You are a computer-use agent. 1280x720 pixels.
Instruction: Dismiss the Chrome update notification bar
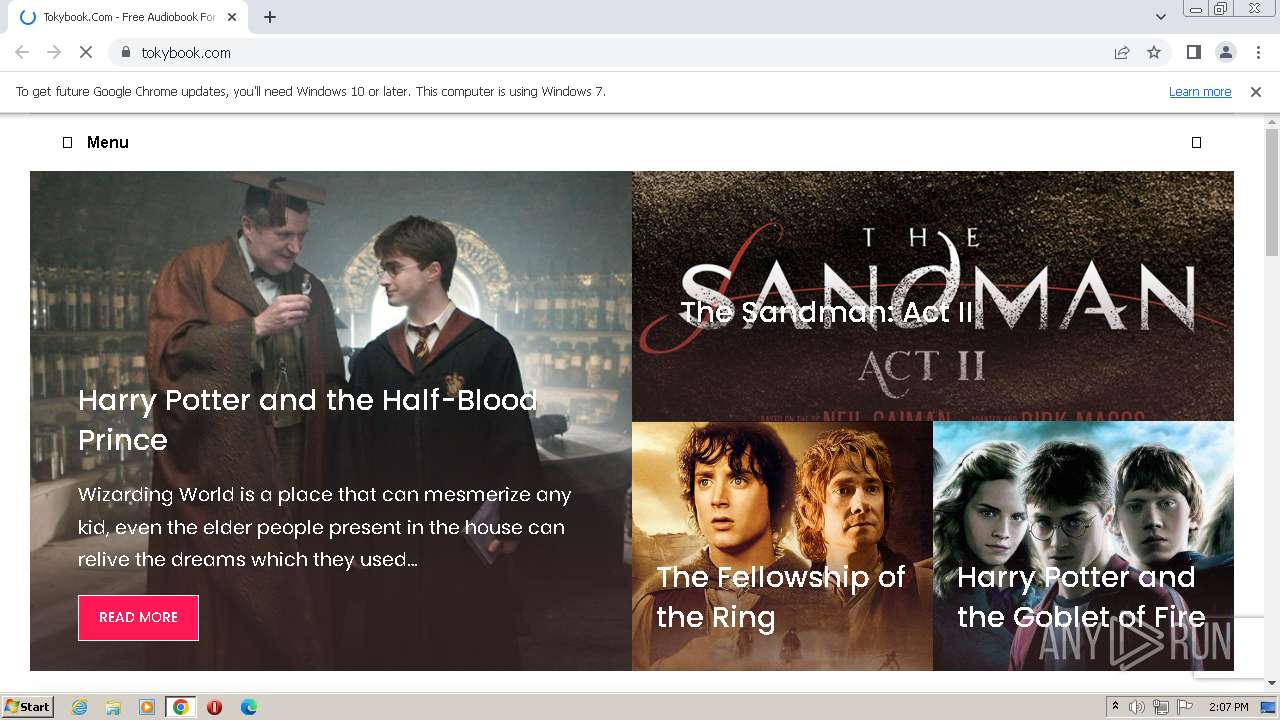tap(1256, 91)
